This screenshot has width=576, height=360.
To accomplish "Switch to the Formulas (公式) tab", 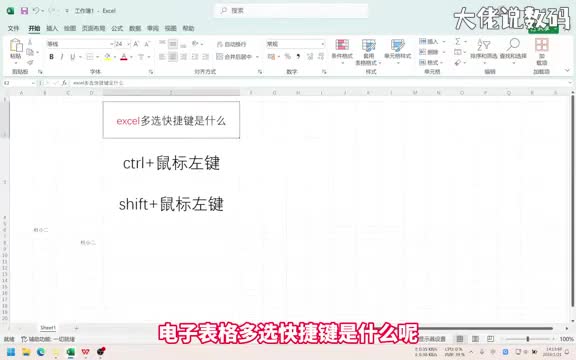I will (x=117, y=28).
